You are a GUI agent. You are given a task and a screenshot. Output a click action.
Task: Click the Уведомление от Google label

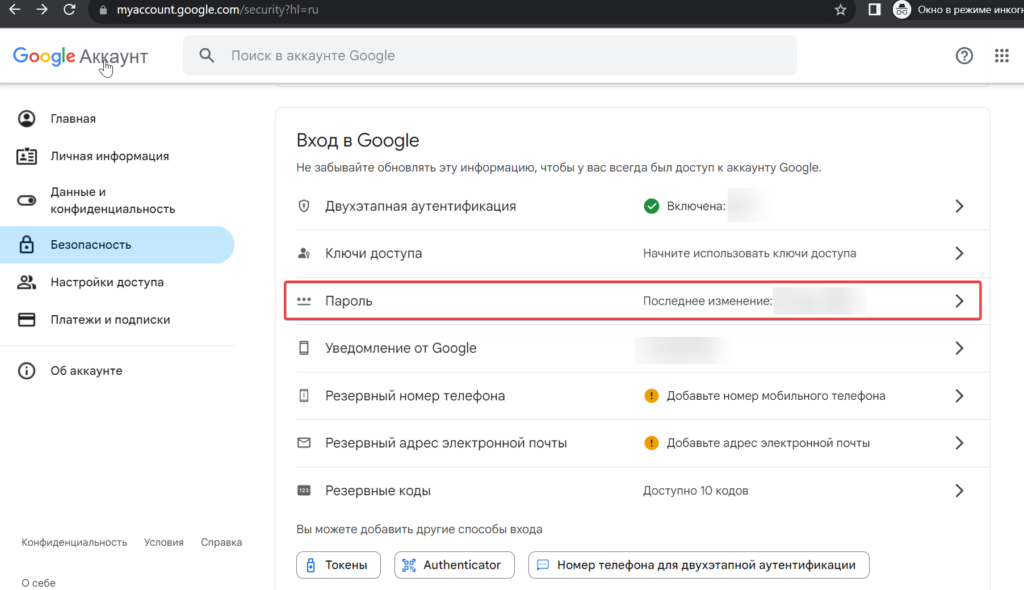click(x=401, y=348)
